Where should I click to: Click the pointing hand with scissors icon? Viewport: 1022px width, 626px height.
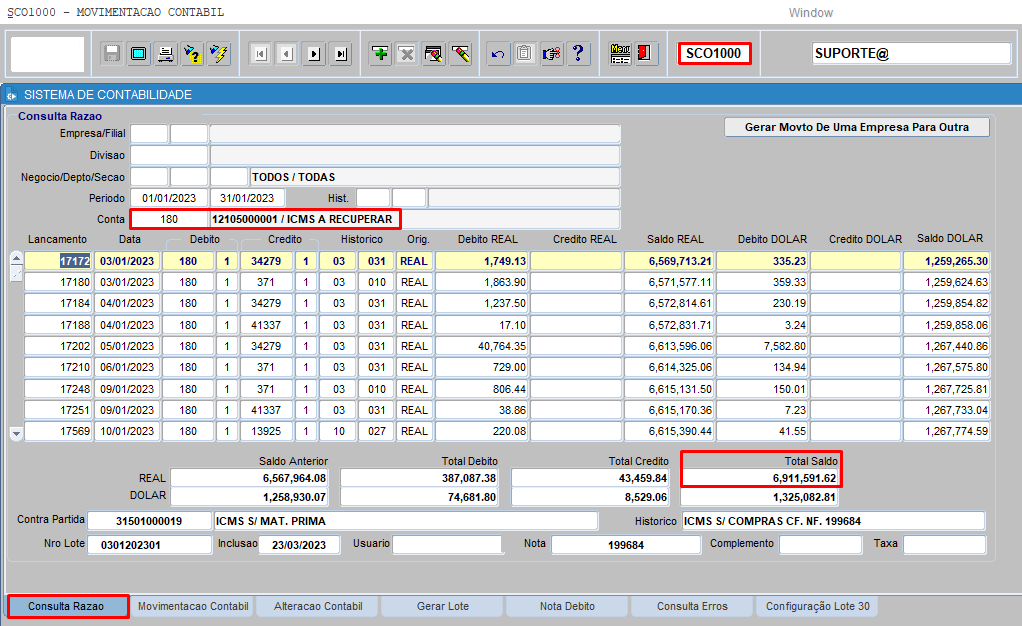[x=551, y=53]
